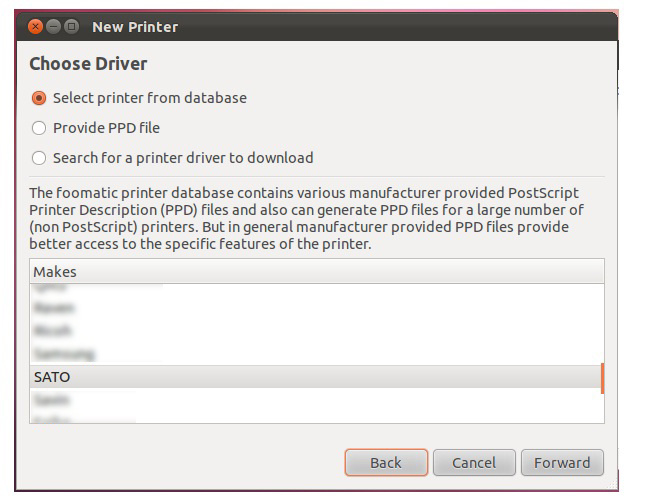656x497 pixels.
Task: Click the Choose Driver heading
Action: (88, 64)
